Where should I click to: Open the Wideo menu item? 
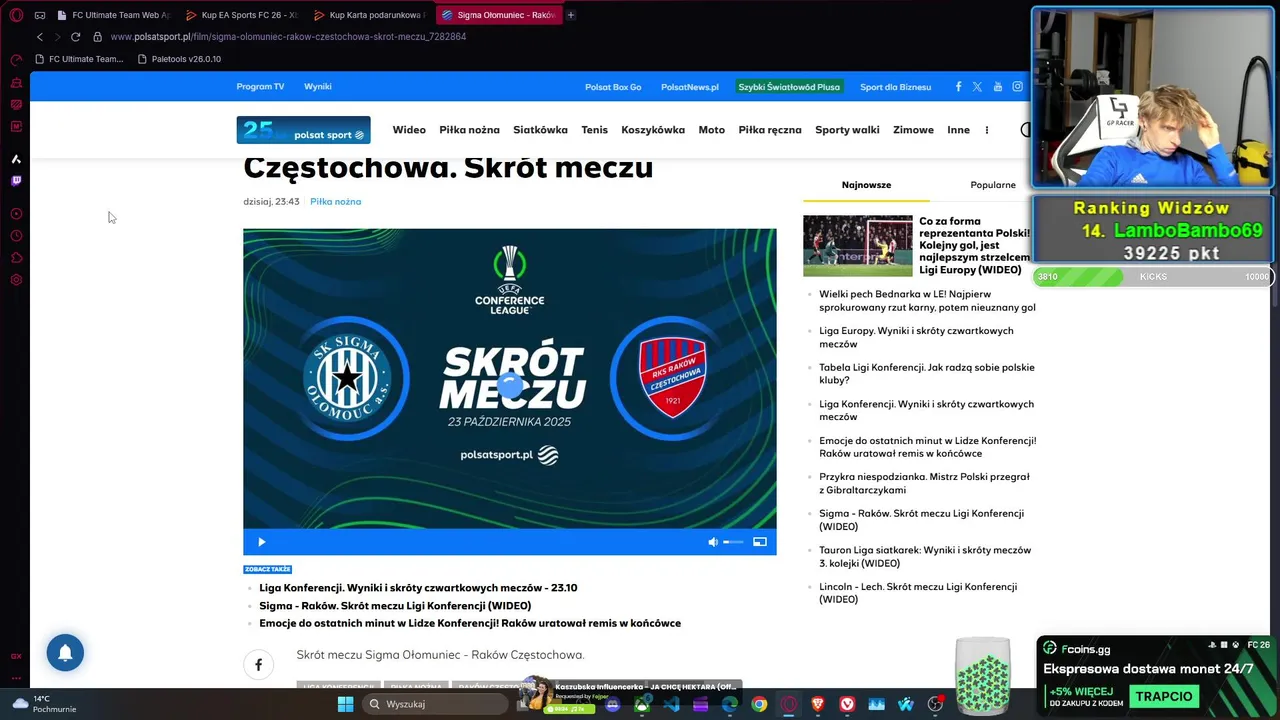pos(409,130)
